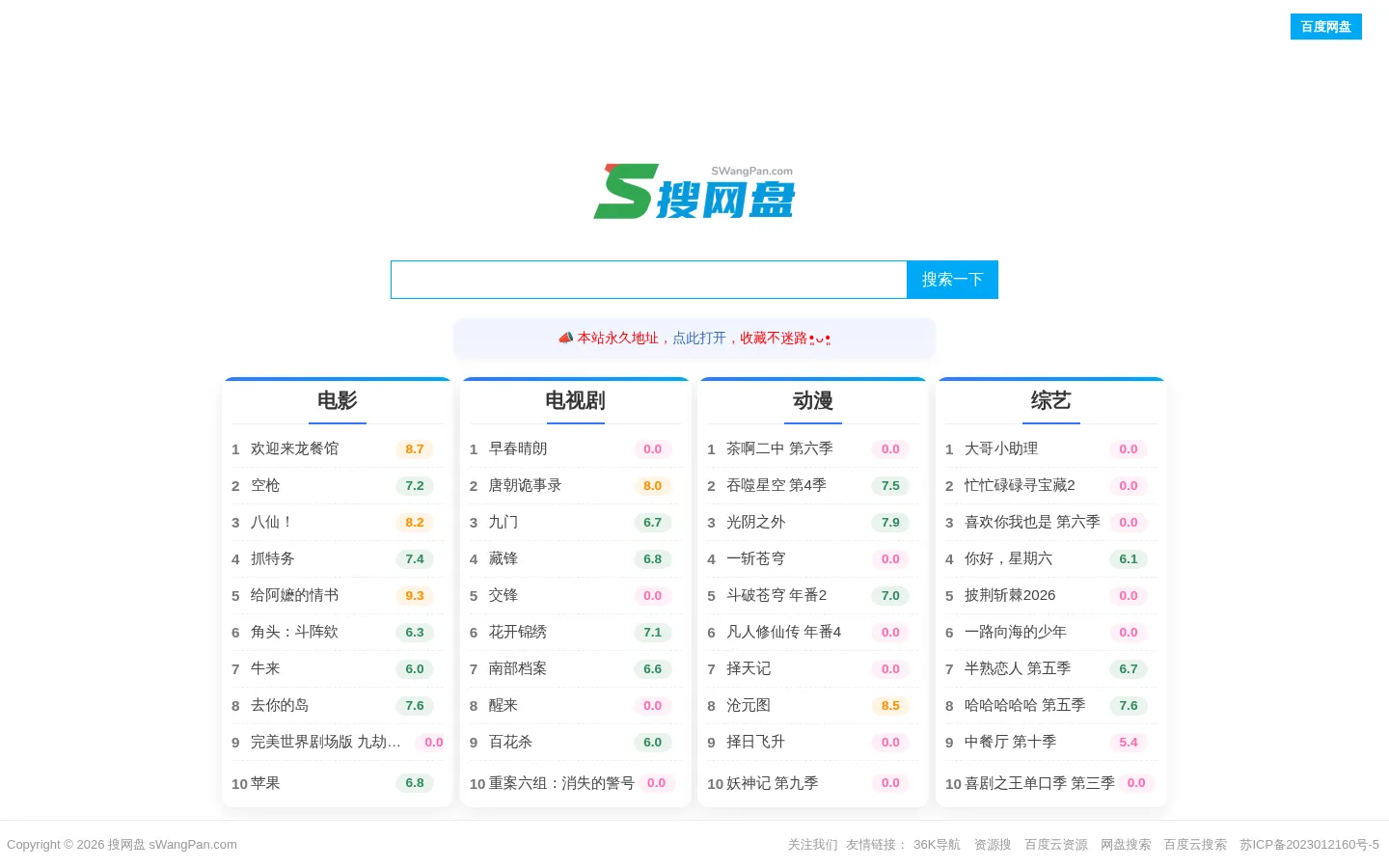
Task: Open movie 给阿嬷的情书
Action: (295, 595)
